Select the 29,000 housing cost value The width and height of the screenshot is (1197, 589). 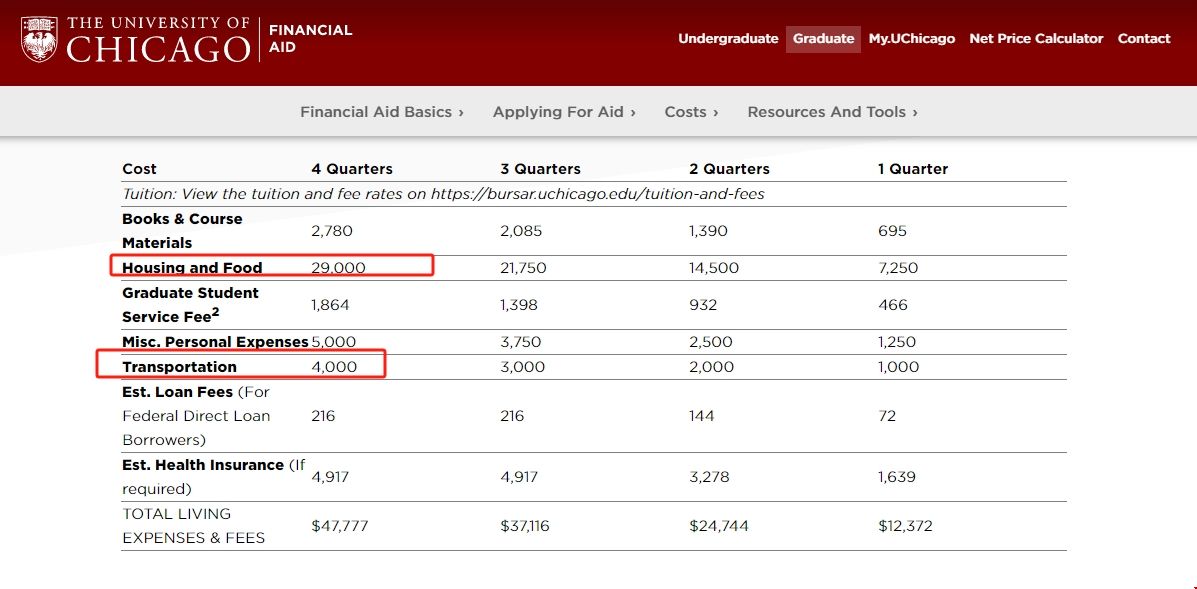[338, 268]
